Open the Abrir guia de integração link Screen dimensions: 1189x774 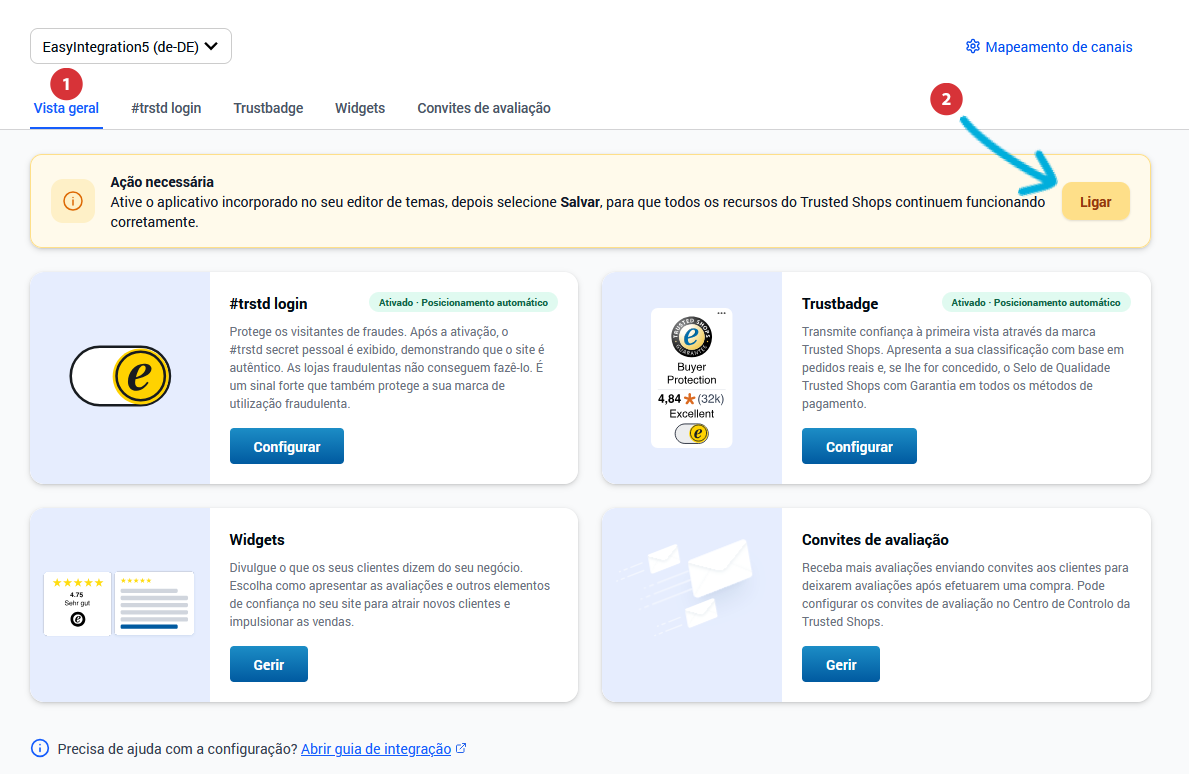376,749
